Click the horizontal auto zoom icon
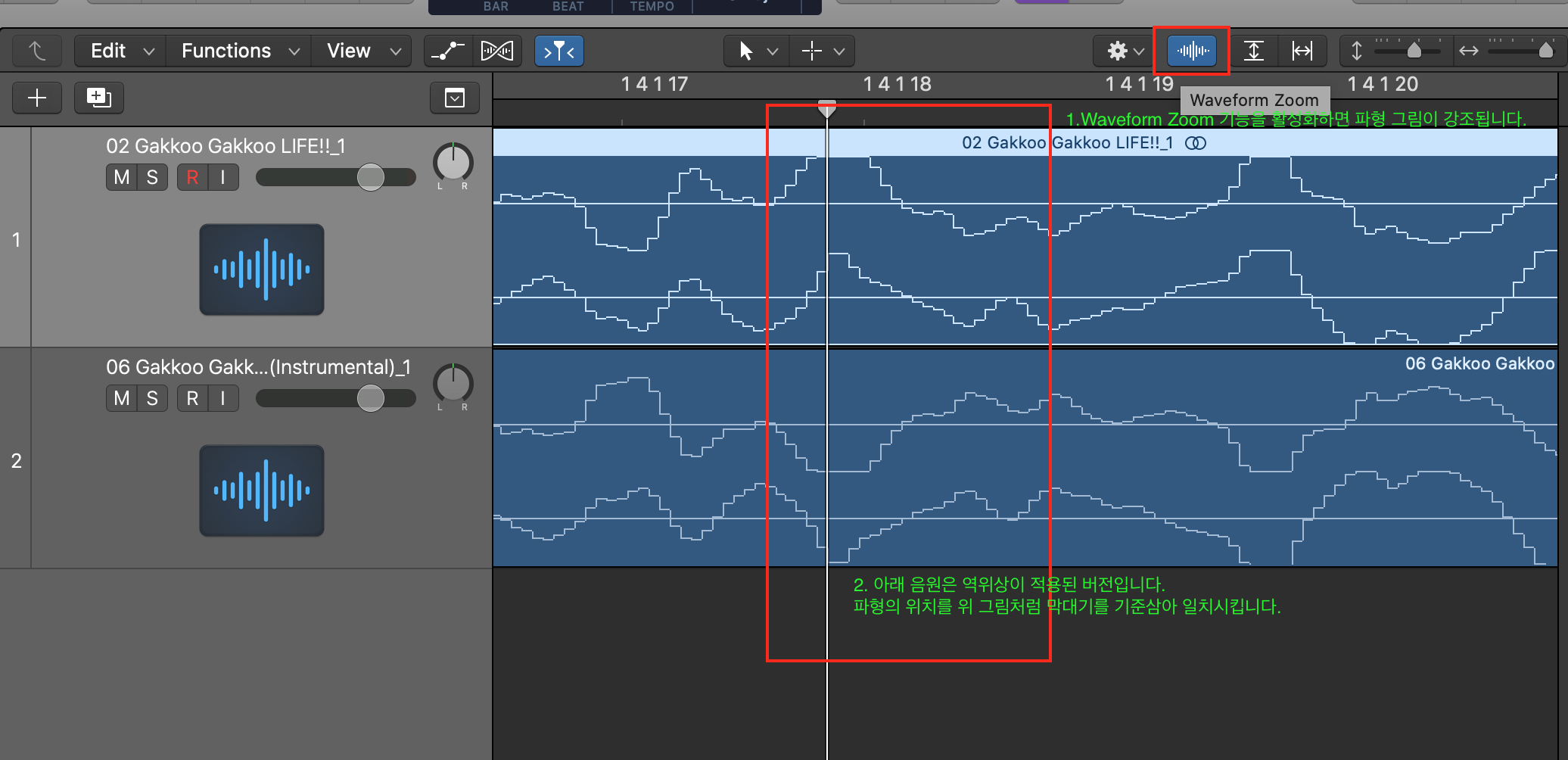Image resolution: width=1568 pixels, height=760 pixels. point(1302,51)
